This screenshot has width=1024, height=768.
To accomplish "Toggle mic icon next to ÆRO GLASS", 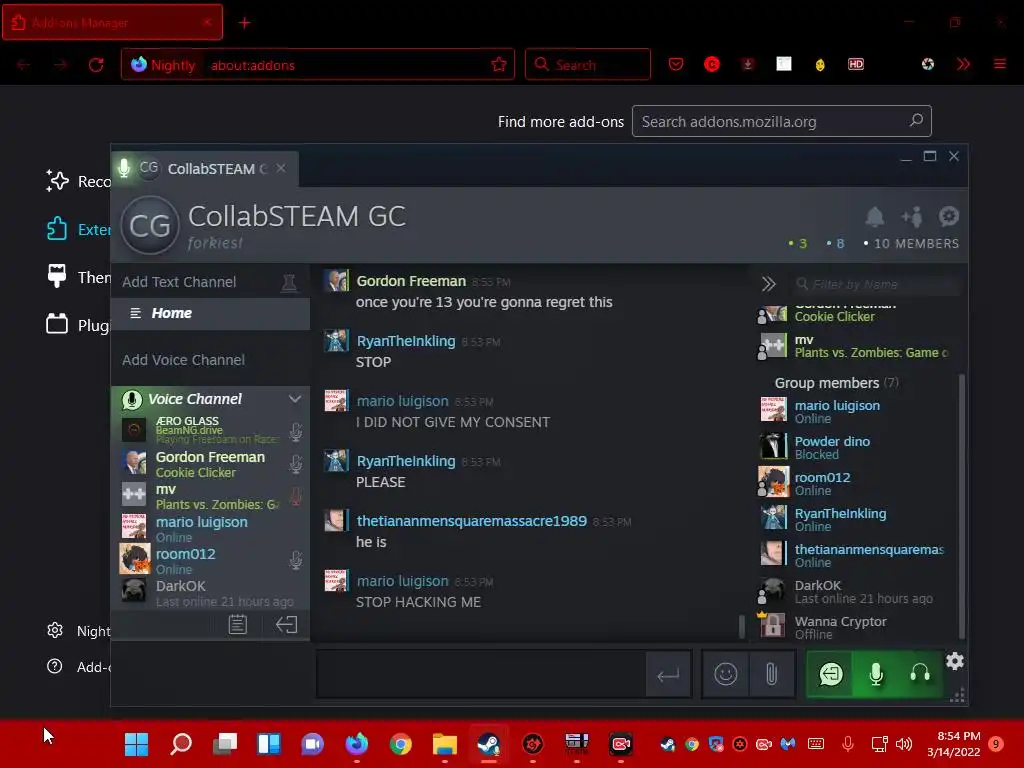I will (296, 432).
